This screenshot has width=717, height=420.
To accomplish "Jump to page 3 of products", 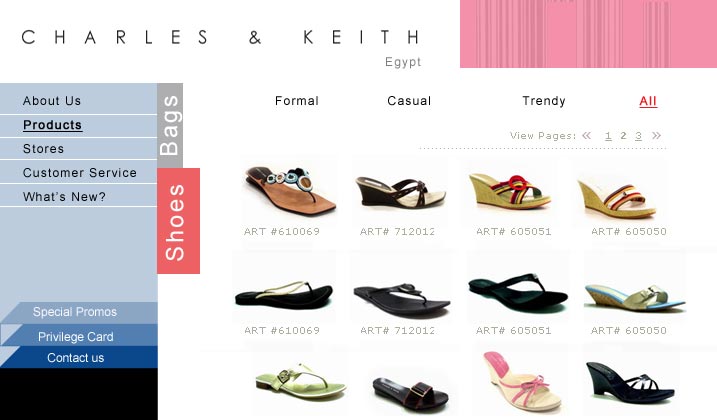I will tap(638, 136).
